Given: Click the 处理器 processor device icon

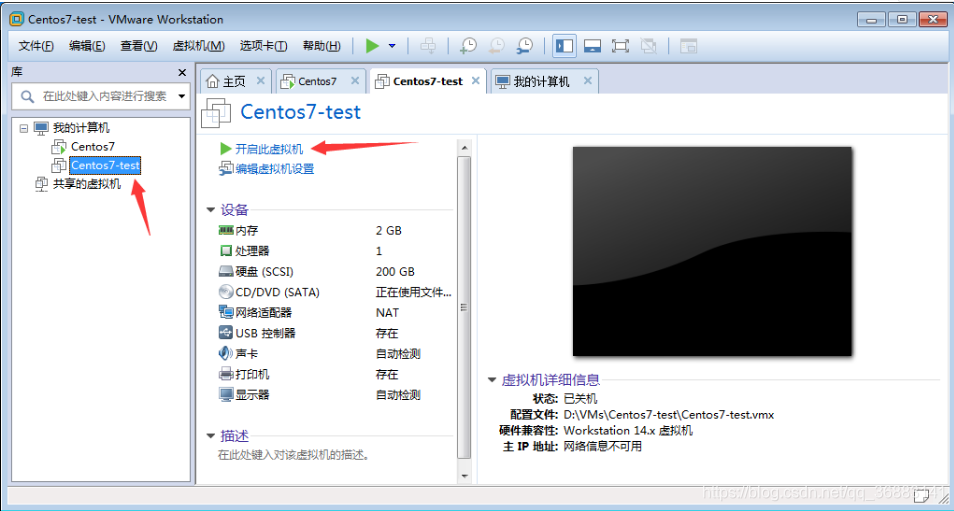Looking at the screenshot, I should pyautogui.click(x=226, y=251).
